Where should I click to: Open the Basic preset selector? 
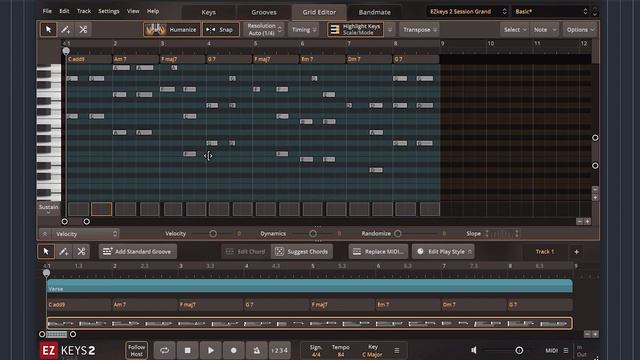coord(551,11)
